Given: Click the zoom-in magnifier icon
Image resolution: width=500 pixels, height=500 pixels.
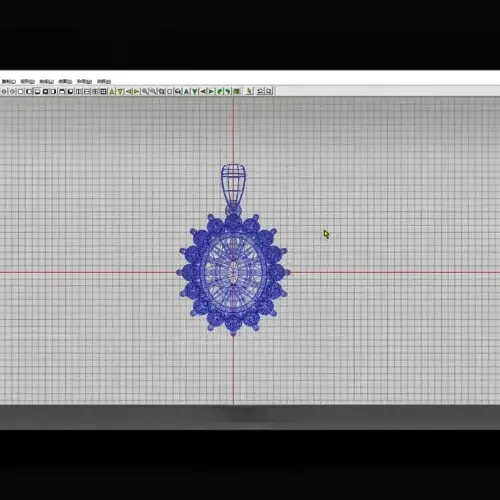Looking at the screenshot, I should coord(145,91).
